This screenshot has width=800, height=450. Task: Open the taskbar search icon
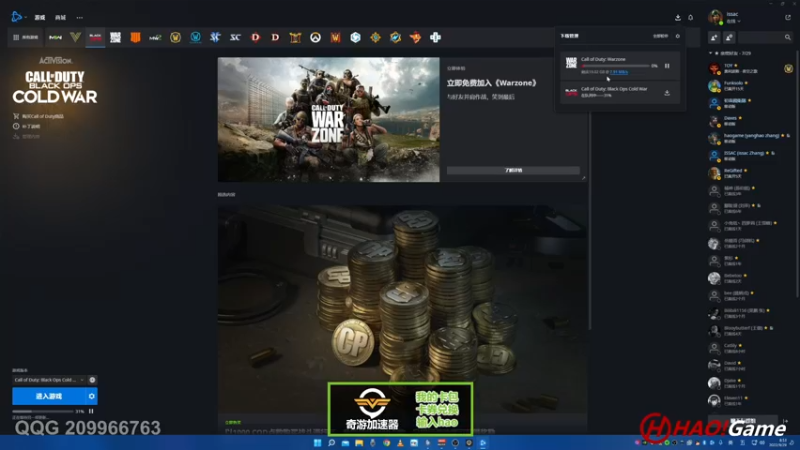pyautogui.click(x=331, y=443)
